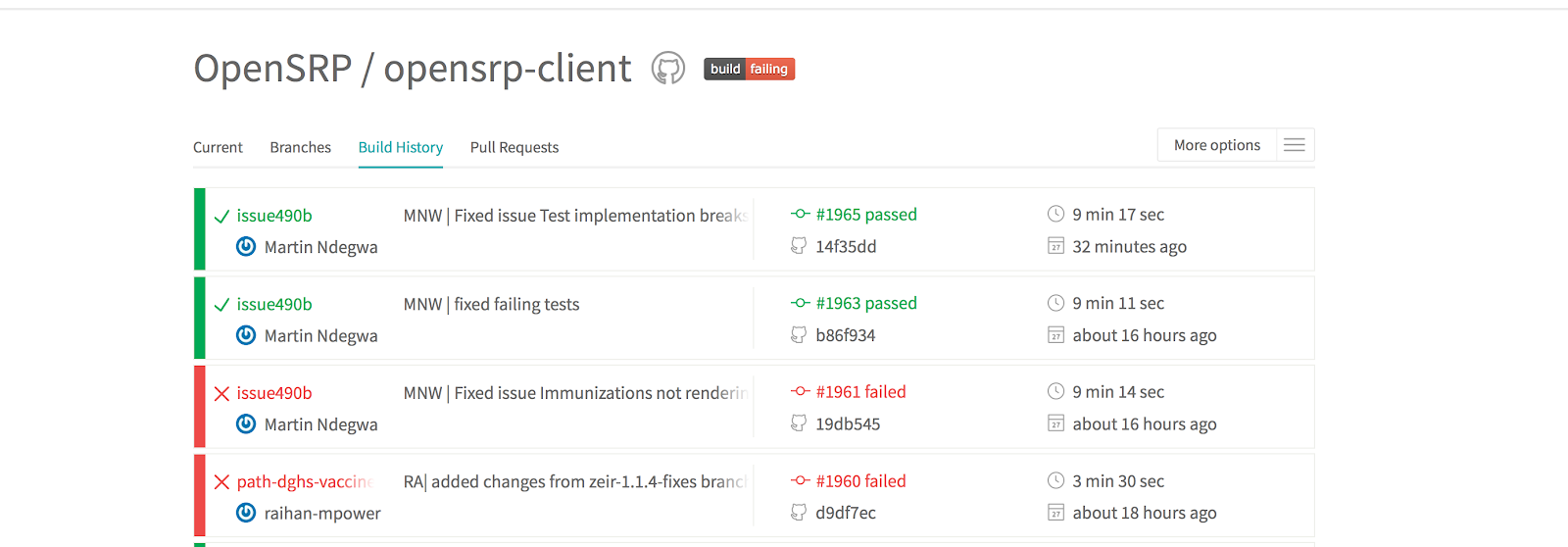Open build #1961 failed link

pyautogui.click(x=860, y=391)
